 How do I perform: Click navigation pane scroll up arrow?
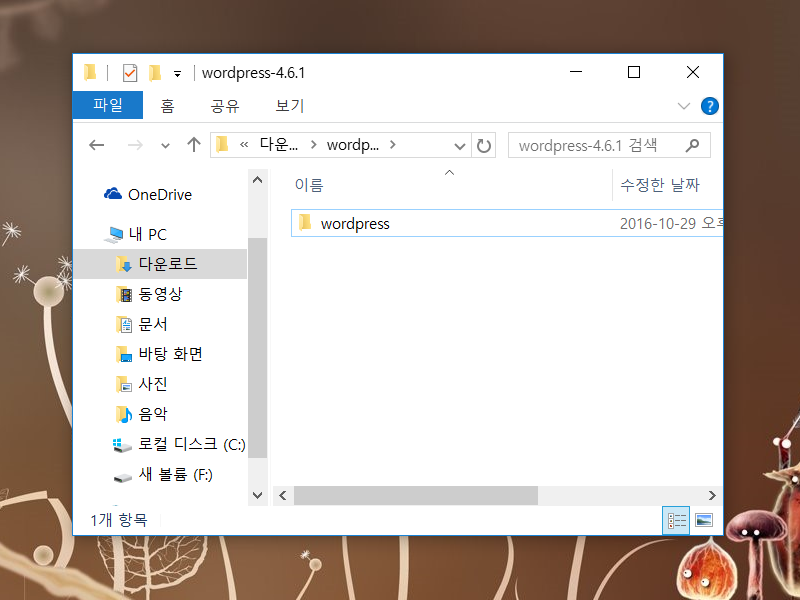pos(258,180)
